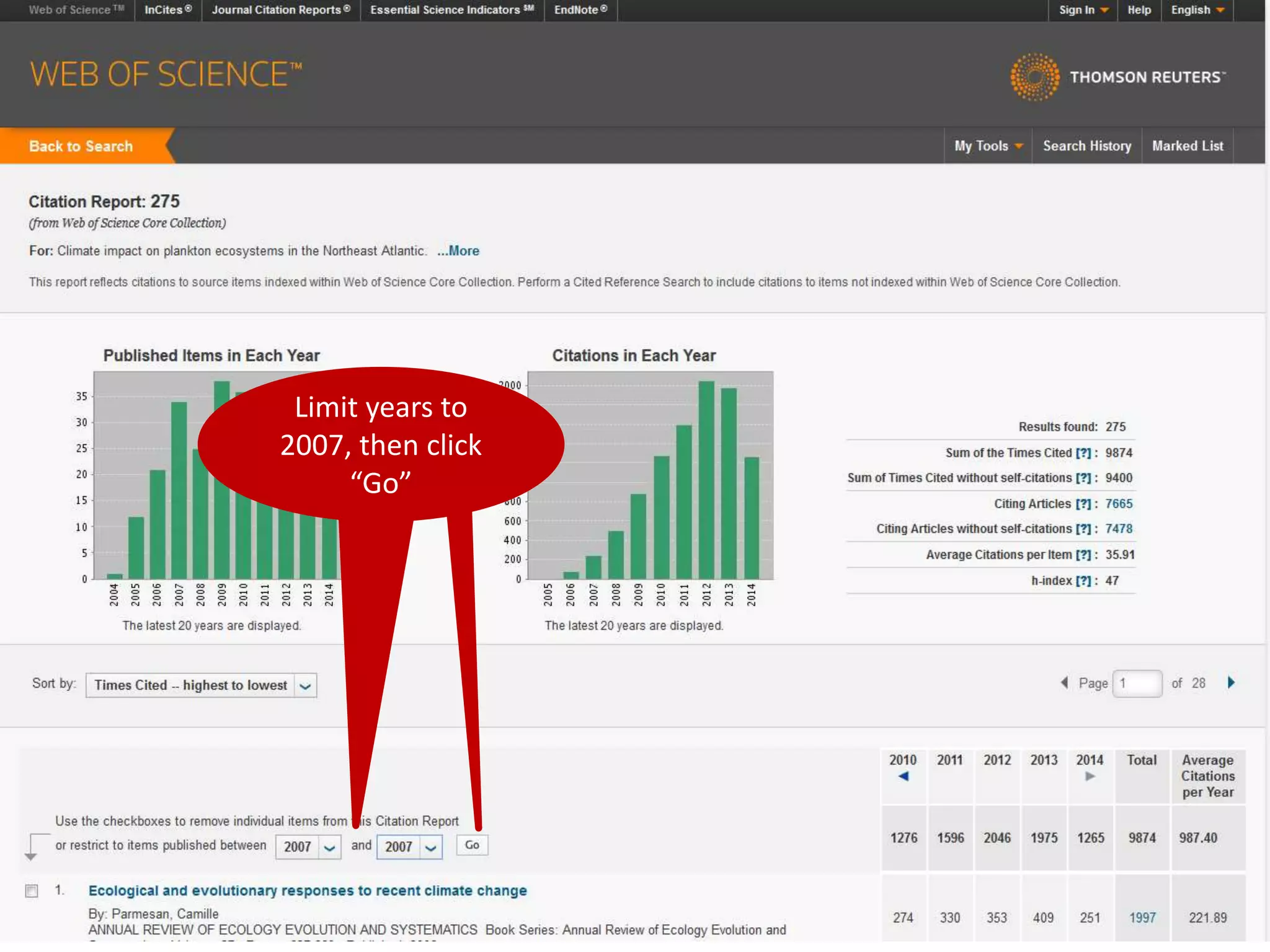1270x952 pixels.
Task: Click the page number input field
Action: point(1137,684)
